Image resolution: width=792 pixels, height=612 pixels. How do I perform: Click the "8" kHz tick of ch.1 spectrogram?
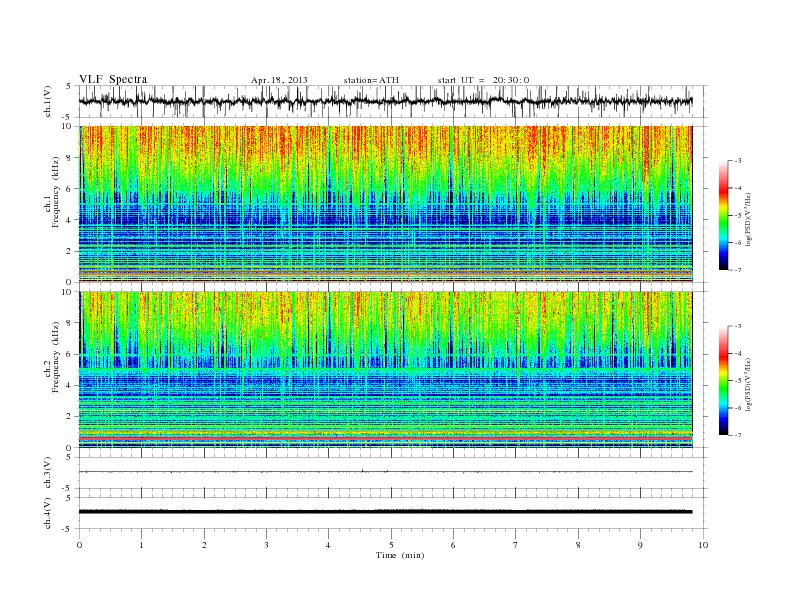70,158
